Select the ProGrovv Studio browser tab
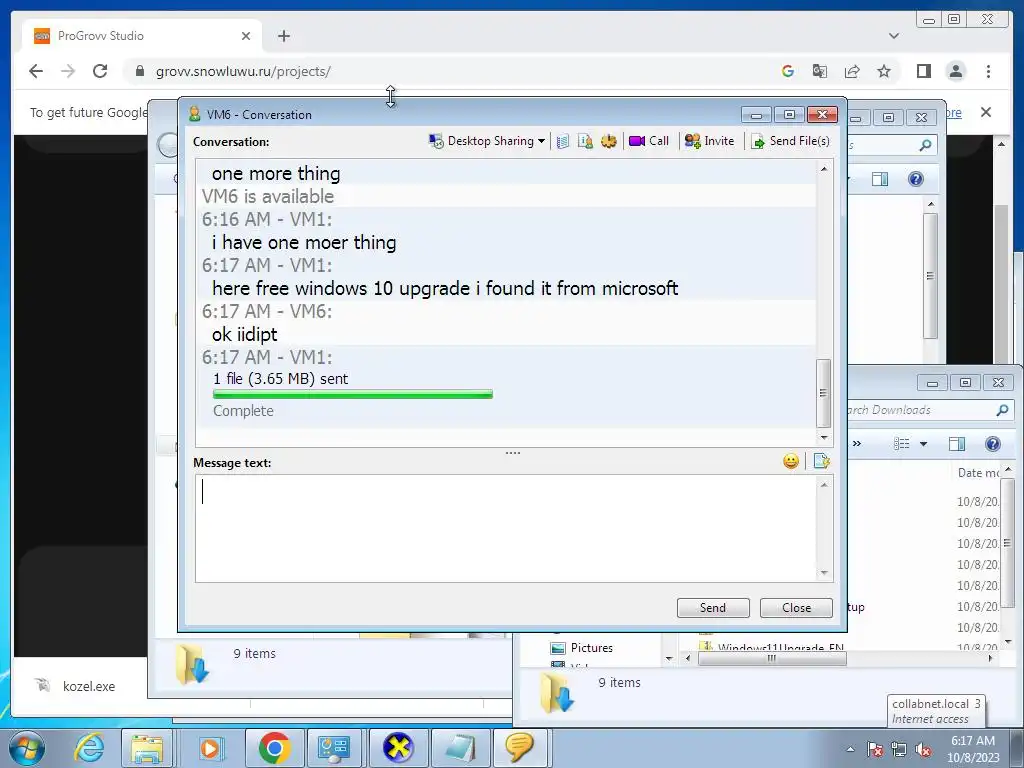The width and height of the screenshot is (1024, 768). coord(142,36)
